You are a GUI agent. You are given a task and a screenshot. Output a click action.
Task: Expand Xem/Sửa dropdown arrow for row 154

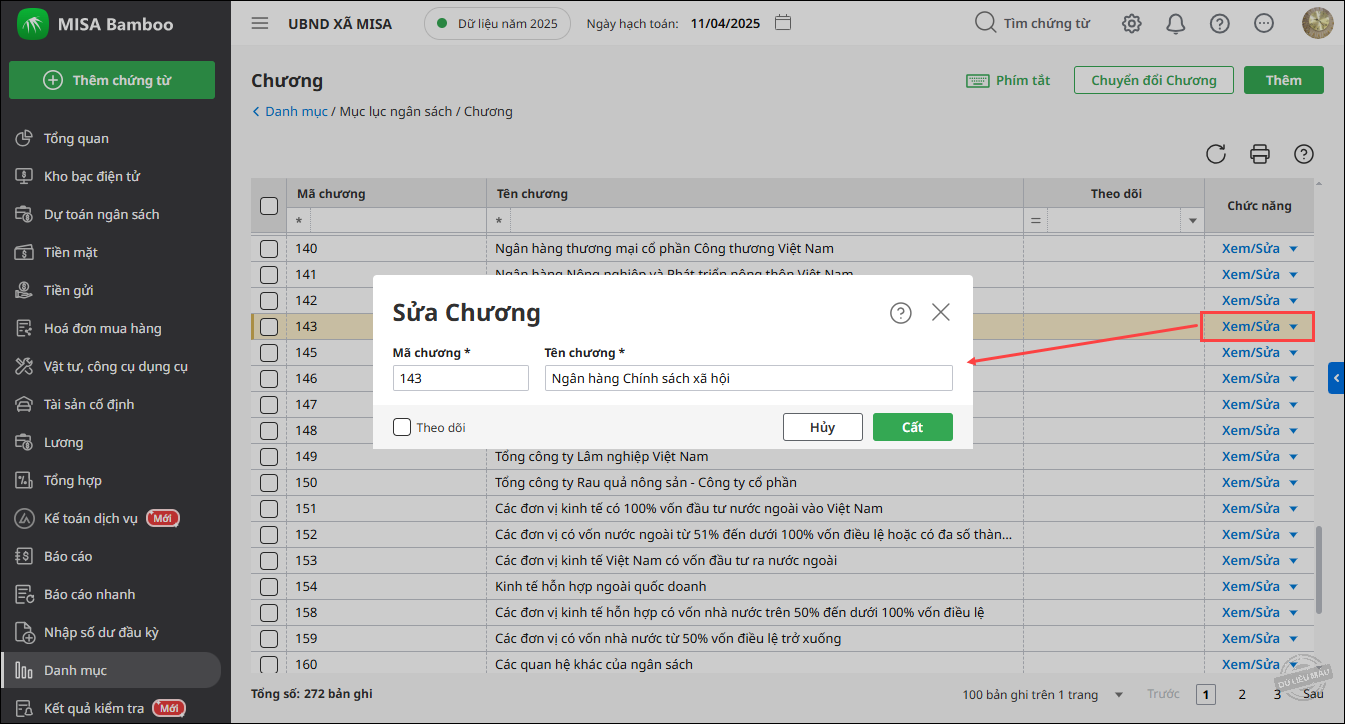[1293, 586]
